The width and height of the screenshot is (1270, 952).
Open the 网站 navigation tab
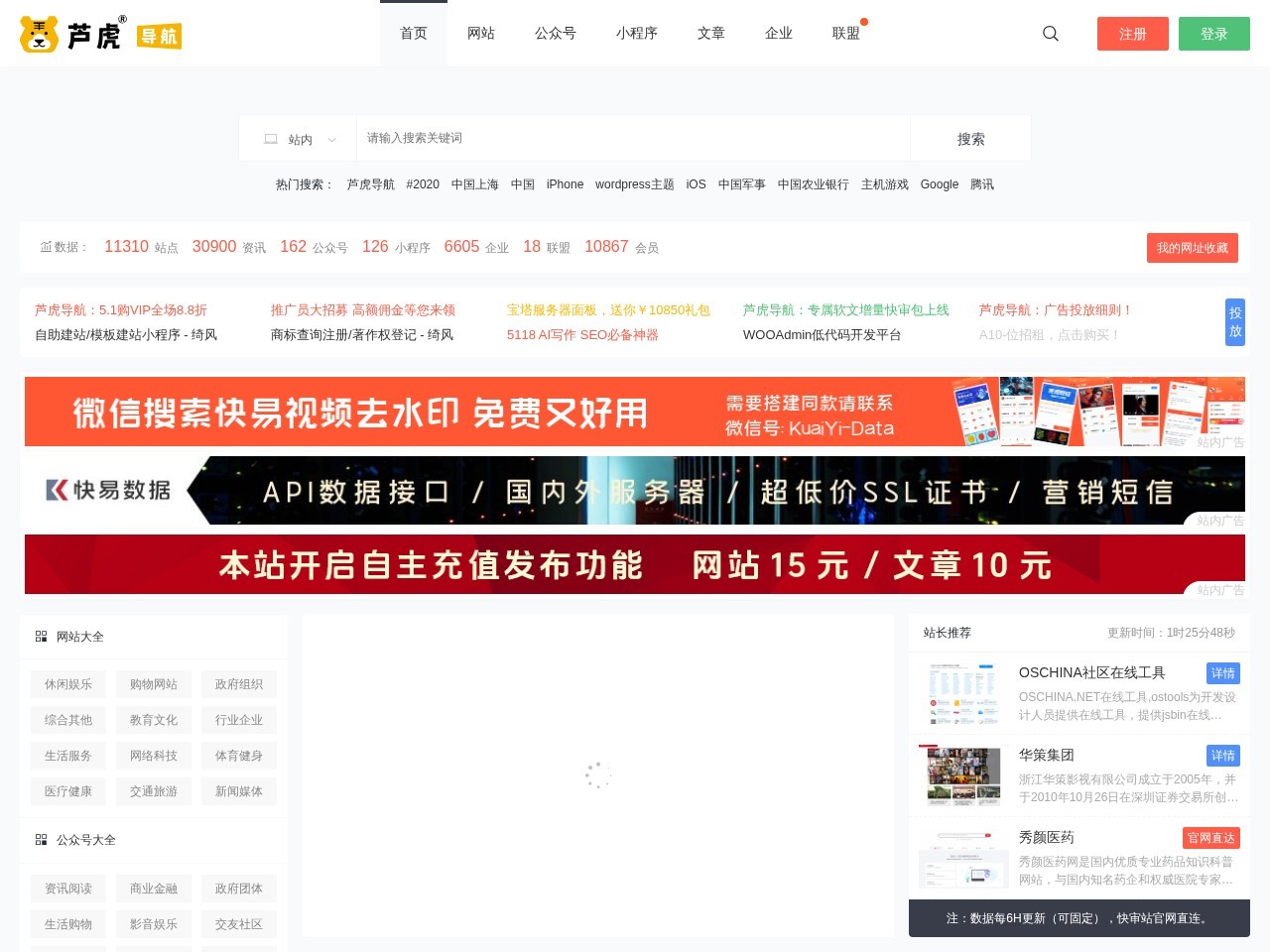[481, 34]
